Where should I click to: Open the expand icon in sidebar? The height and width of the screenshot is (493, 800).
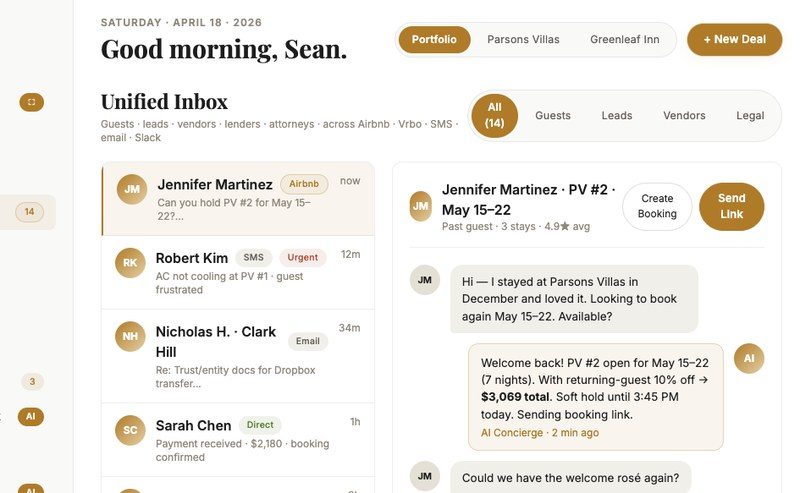(32, 102)
